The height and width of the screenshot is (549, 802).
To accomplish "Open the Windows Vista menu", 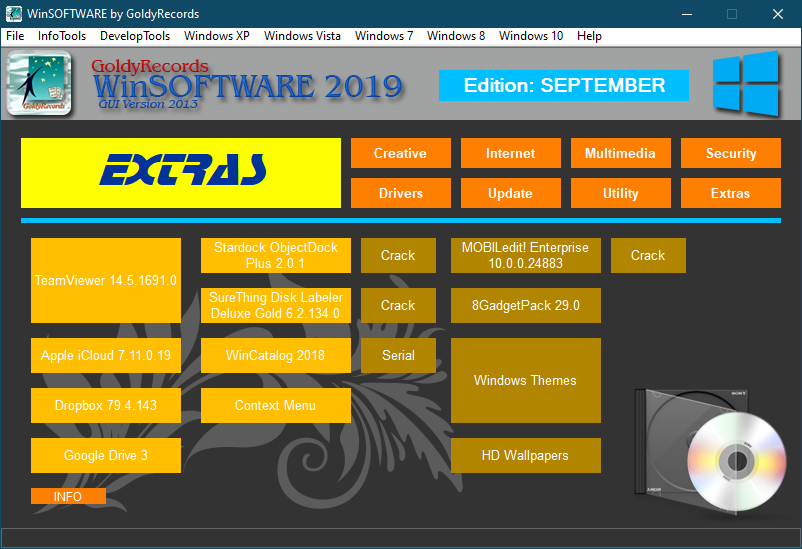I will pos(302,36).
